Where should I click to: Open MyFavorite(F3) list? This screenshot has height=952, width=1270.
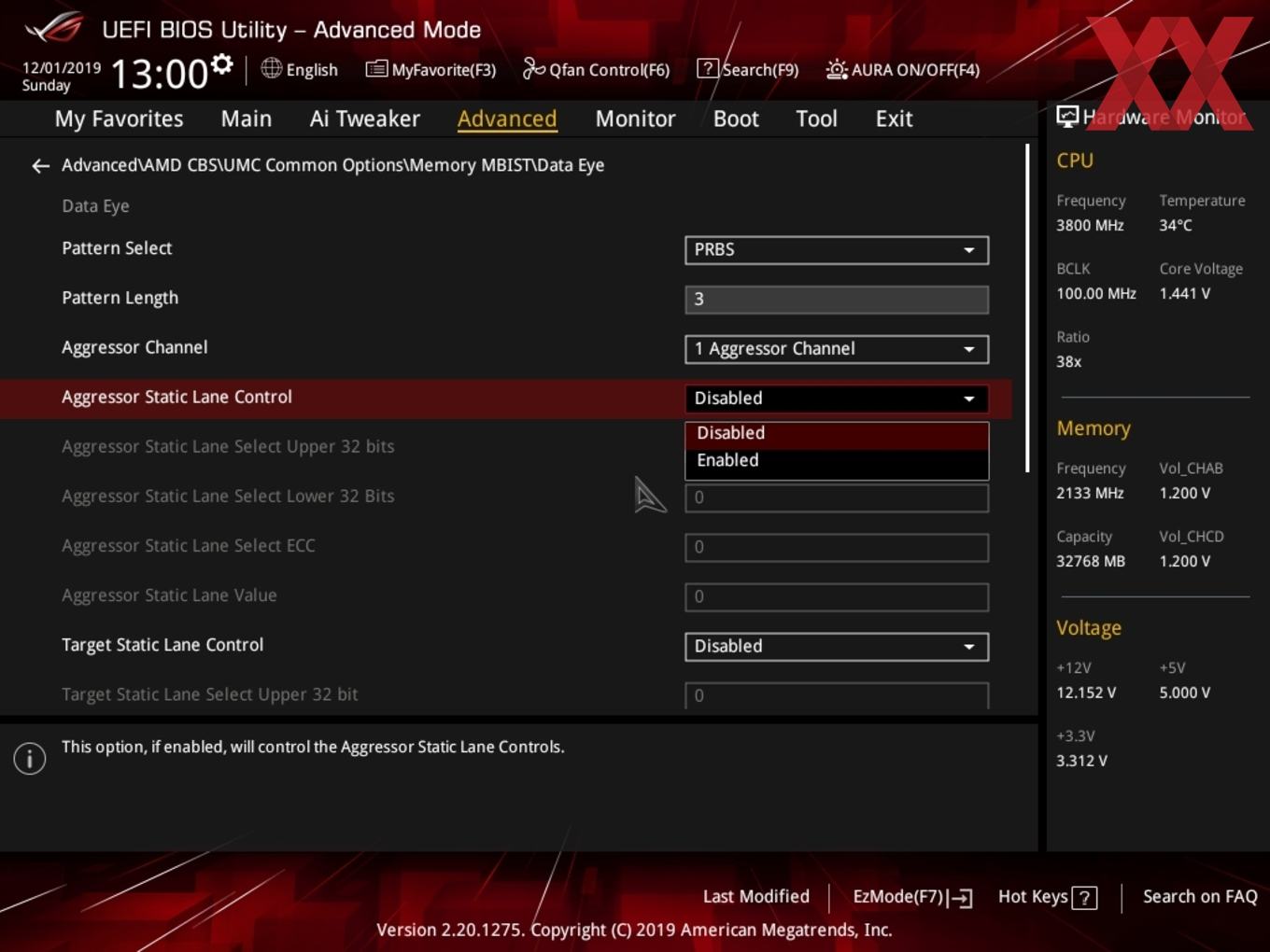tap(430, 70)
